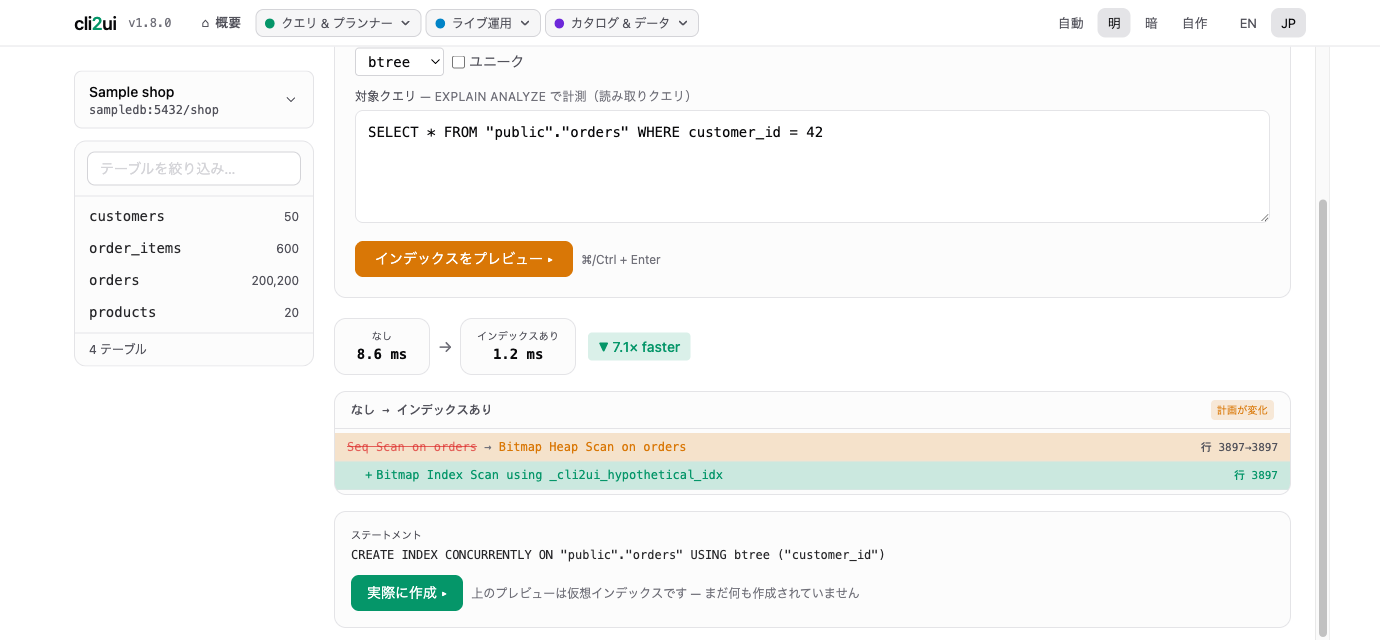Select the 暗 dark theme

pos(1151,23)
